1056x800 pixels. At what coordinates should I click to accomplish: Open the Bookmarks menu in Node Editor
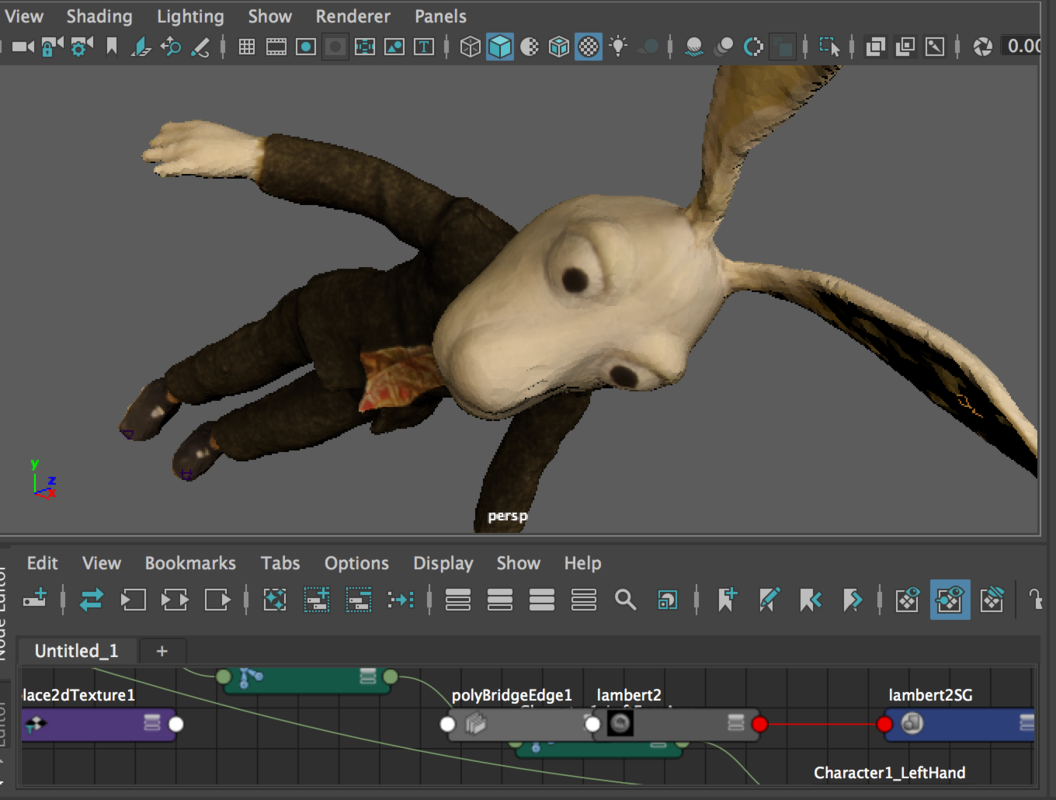click(190, 563)
